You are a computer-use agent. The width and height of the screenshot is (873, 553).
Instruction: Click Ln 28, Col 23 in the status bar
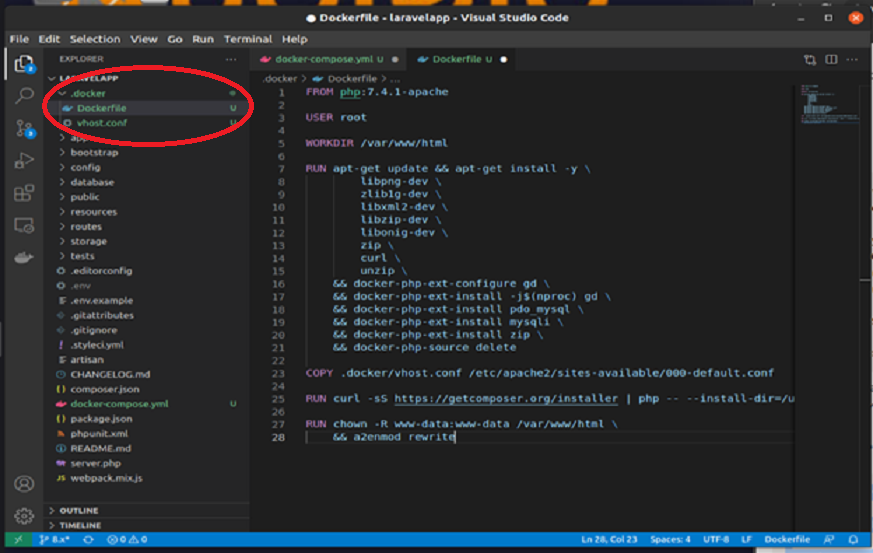(x=609, y=540)
